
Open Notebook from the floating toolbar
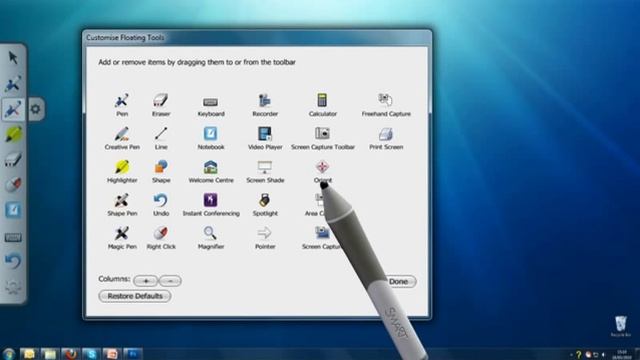point(13,210)
